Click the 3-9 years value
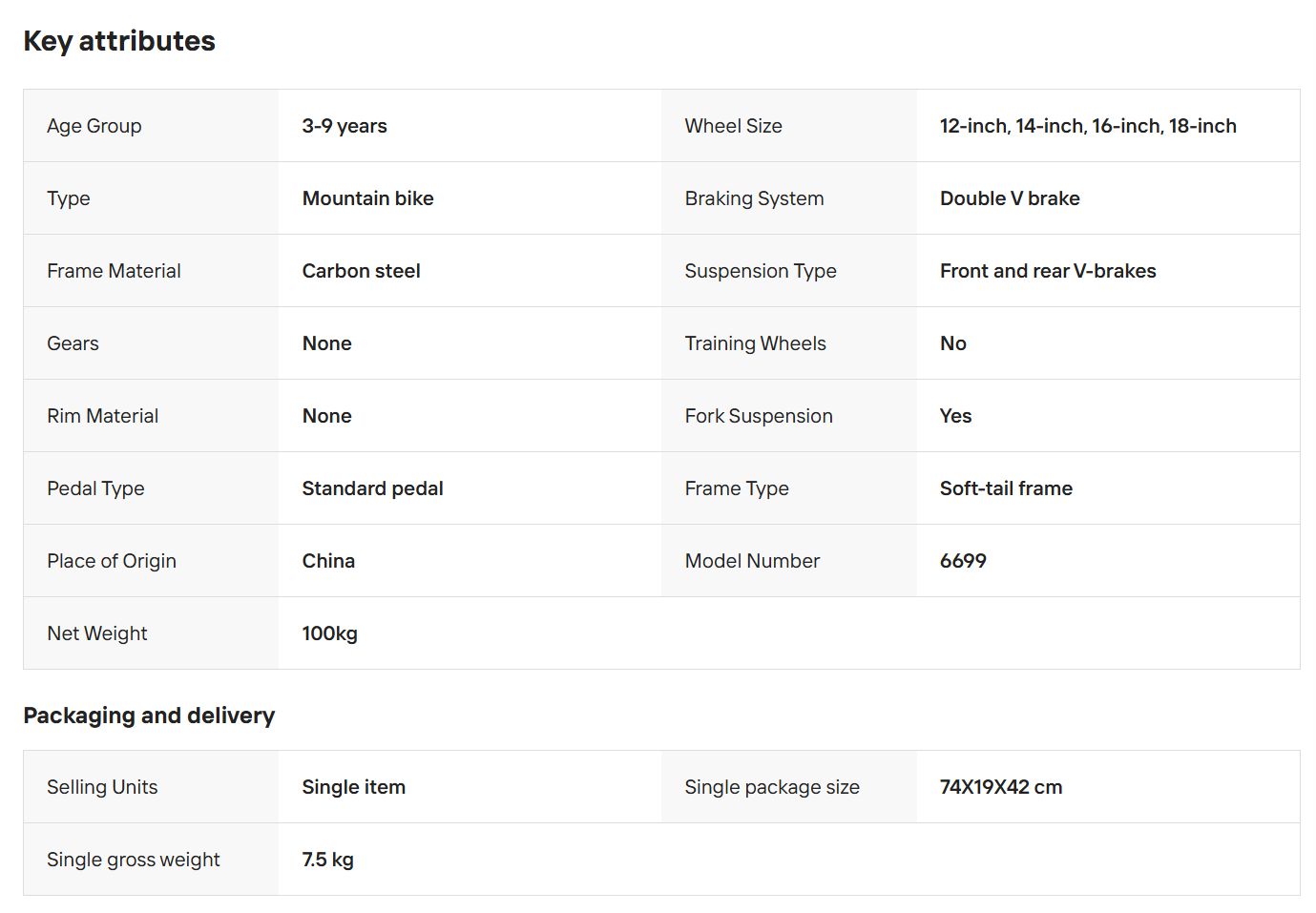The image size is (1316, 913). pos(345,126)
